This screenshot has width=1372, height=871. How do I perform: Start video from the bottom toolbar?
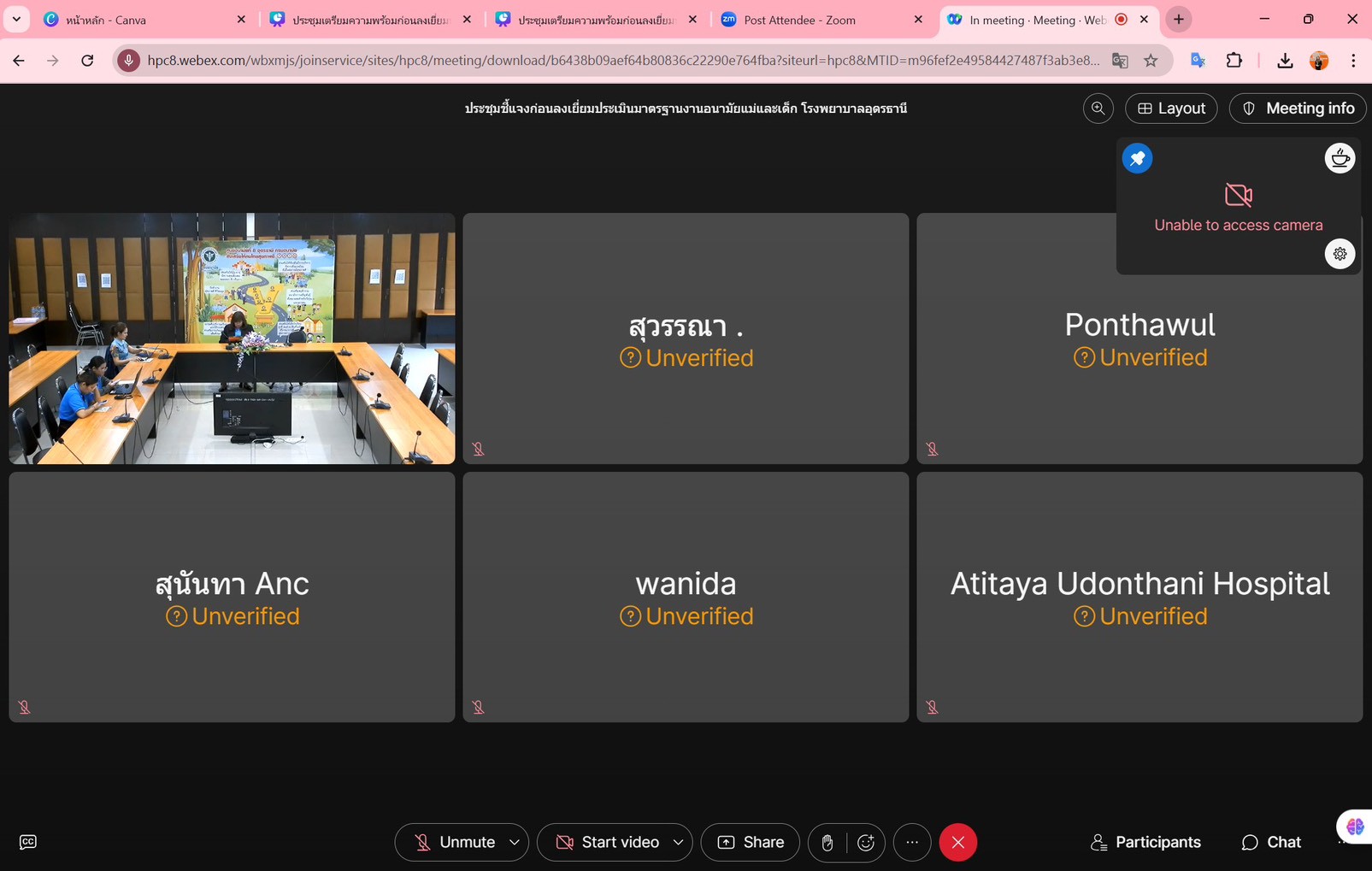607,842
